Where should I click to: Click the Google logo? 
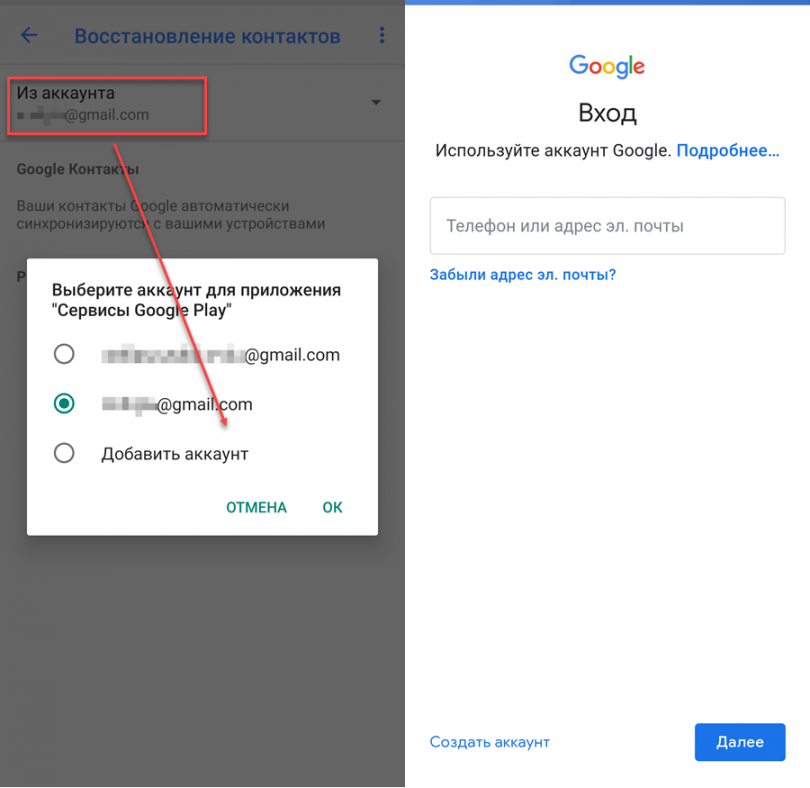pyautogui.click(x=607, y=66)
